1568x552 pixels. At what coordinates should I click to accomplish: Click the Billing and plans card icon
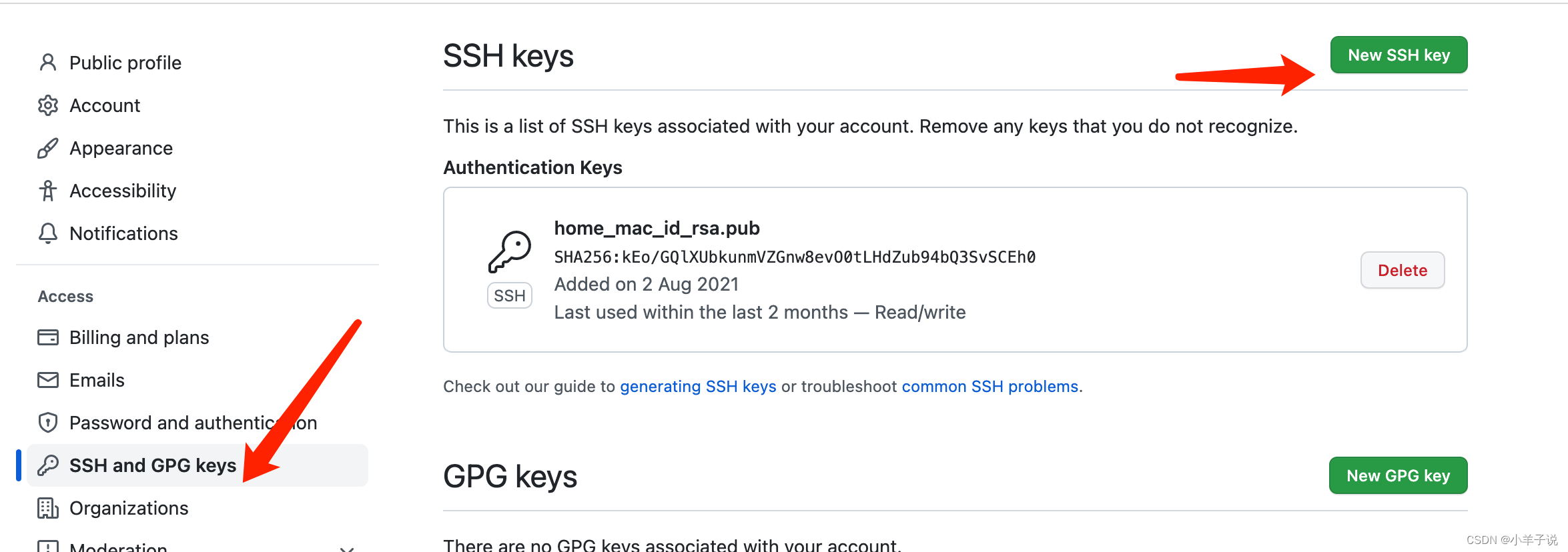(47, 337)
